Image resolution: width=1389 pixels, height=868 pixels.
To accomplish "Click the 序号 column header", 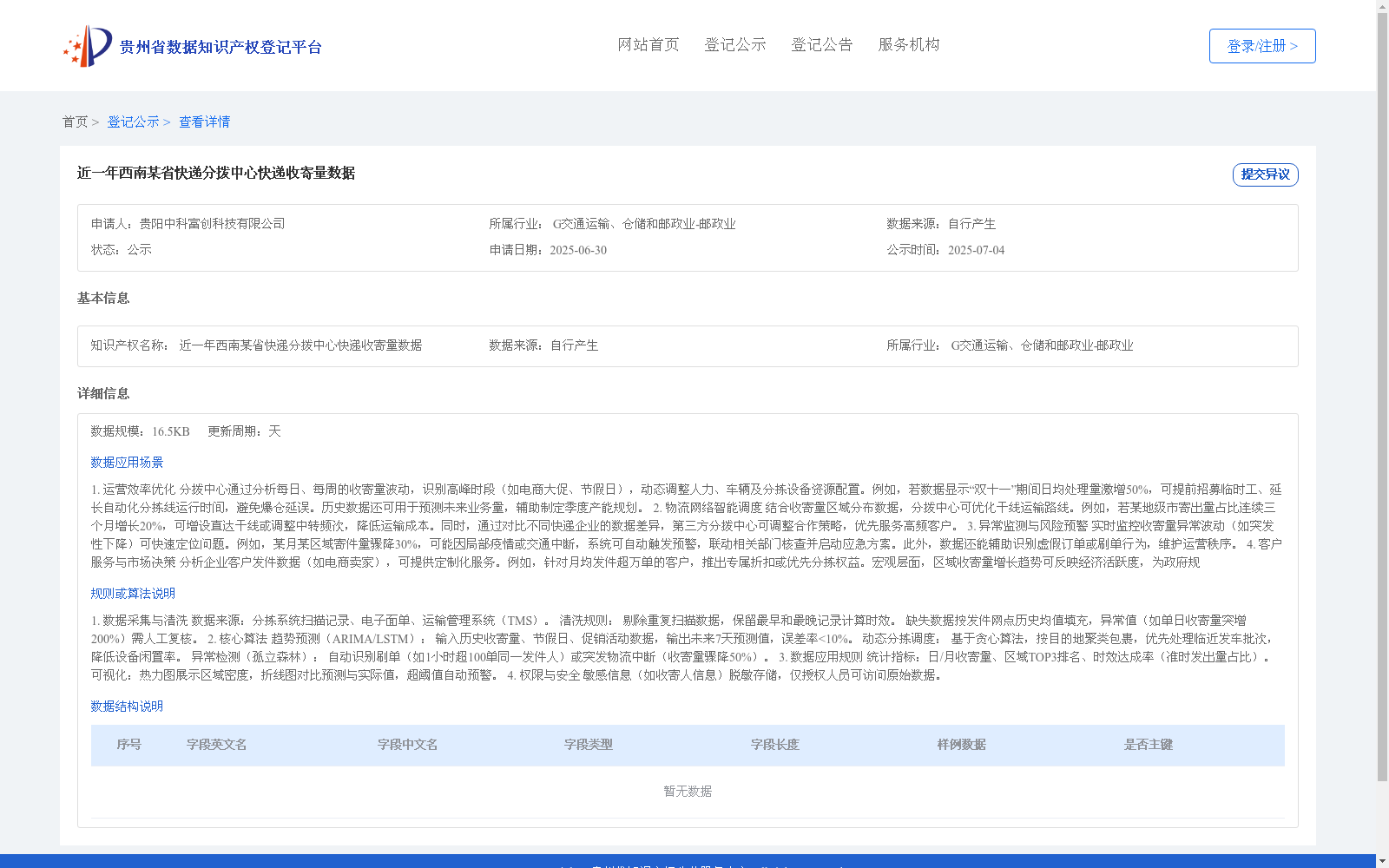I will point(129,745).
